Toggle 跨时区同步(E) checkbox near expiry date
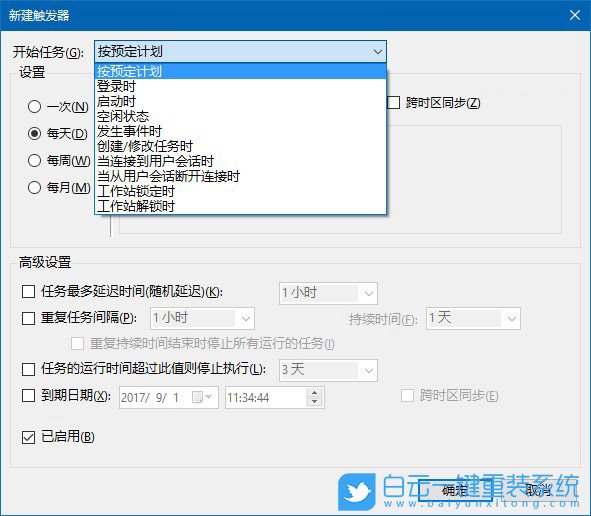This screenshot has width=591, height=516. (407, 396)
